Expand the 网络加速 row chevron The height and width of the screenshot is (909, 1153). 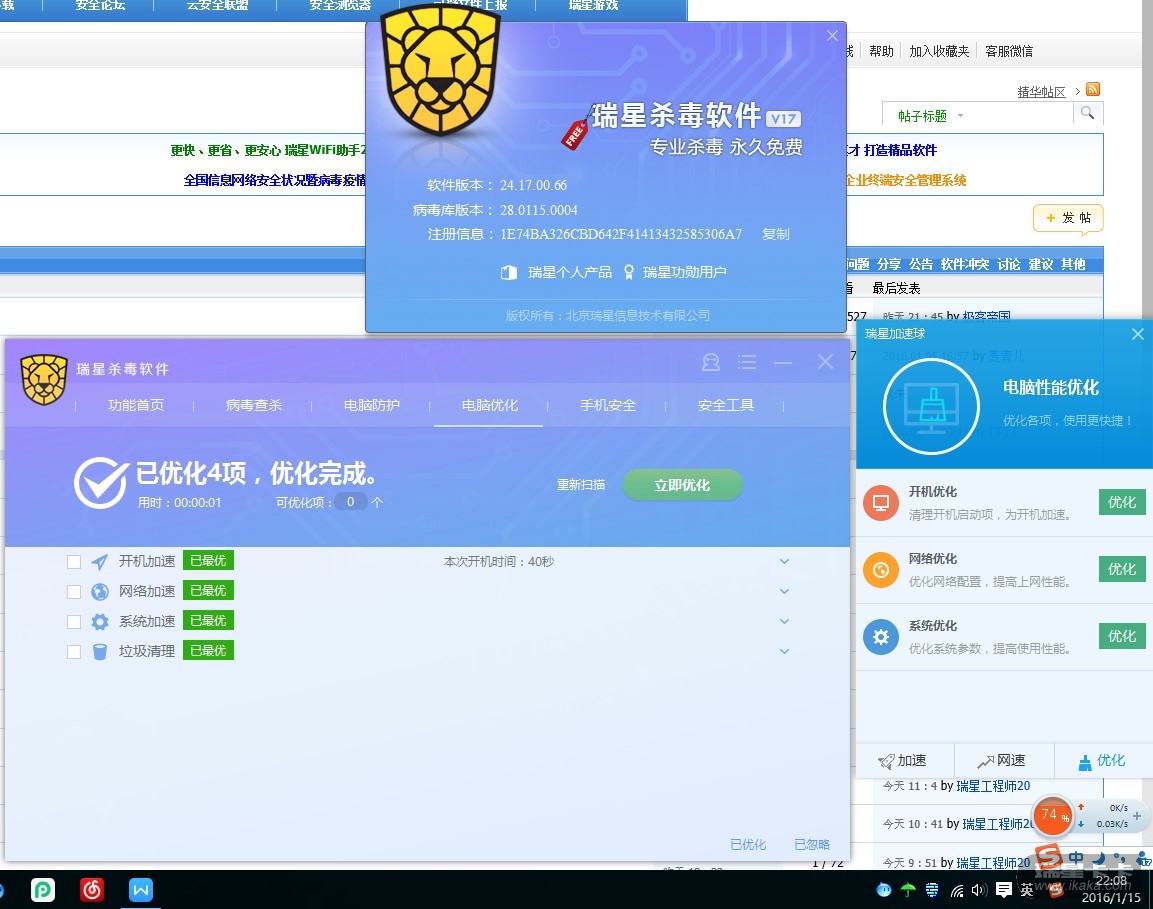pyautogui.click(x=785, y=591)
